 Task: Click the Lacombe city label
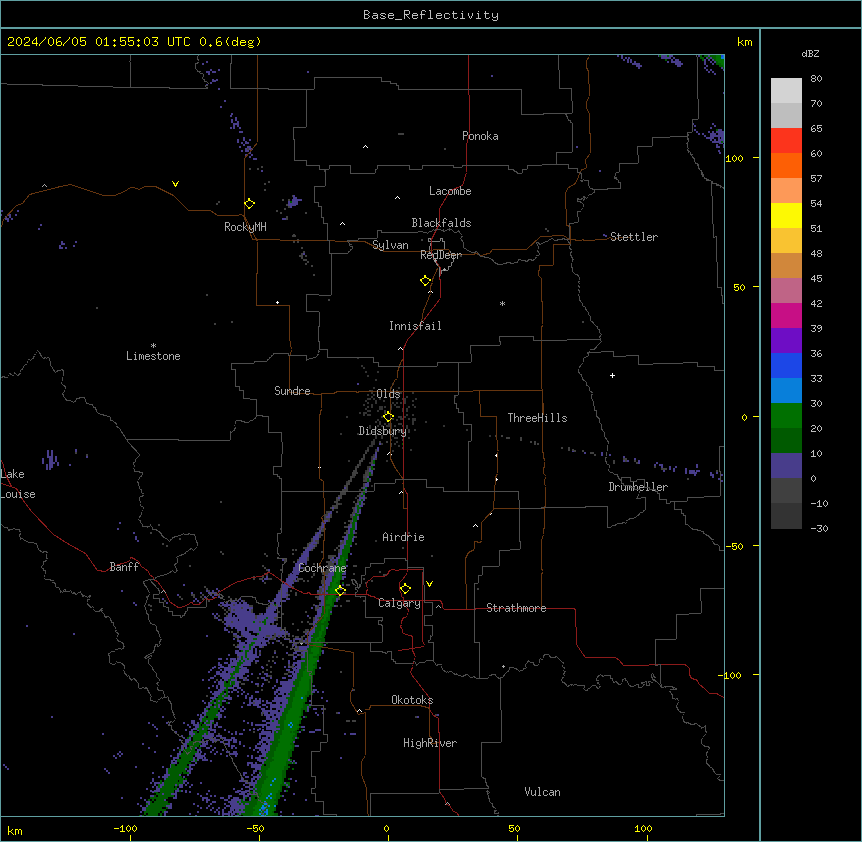(x=450, y=191)
